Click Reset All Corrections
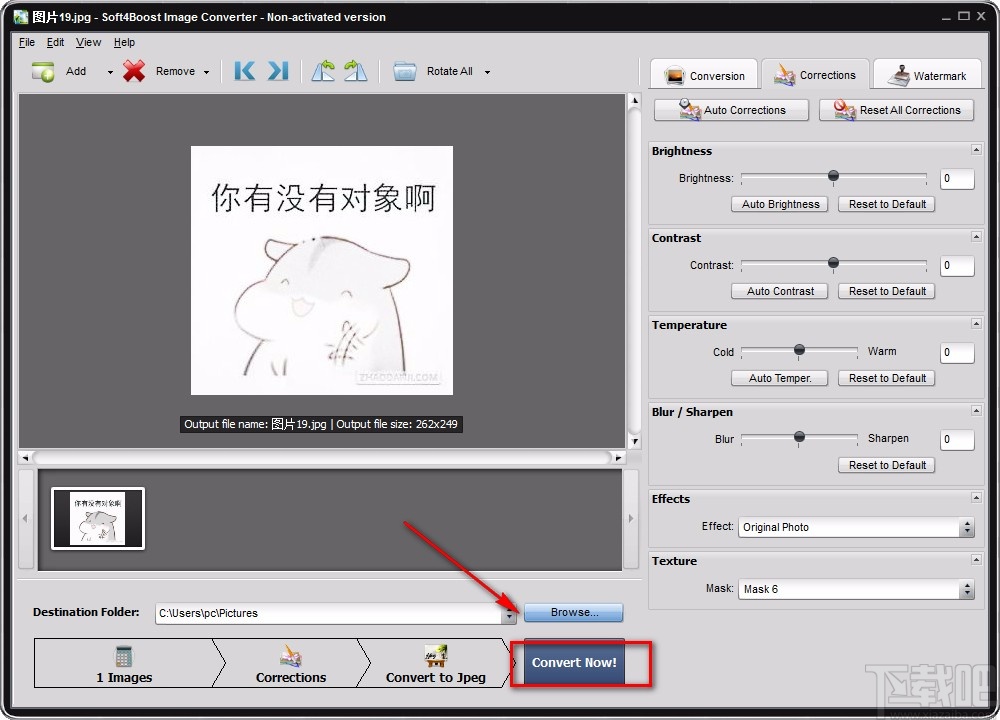Screen dimensions: 1000x720 [896, 110]
